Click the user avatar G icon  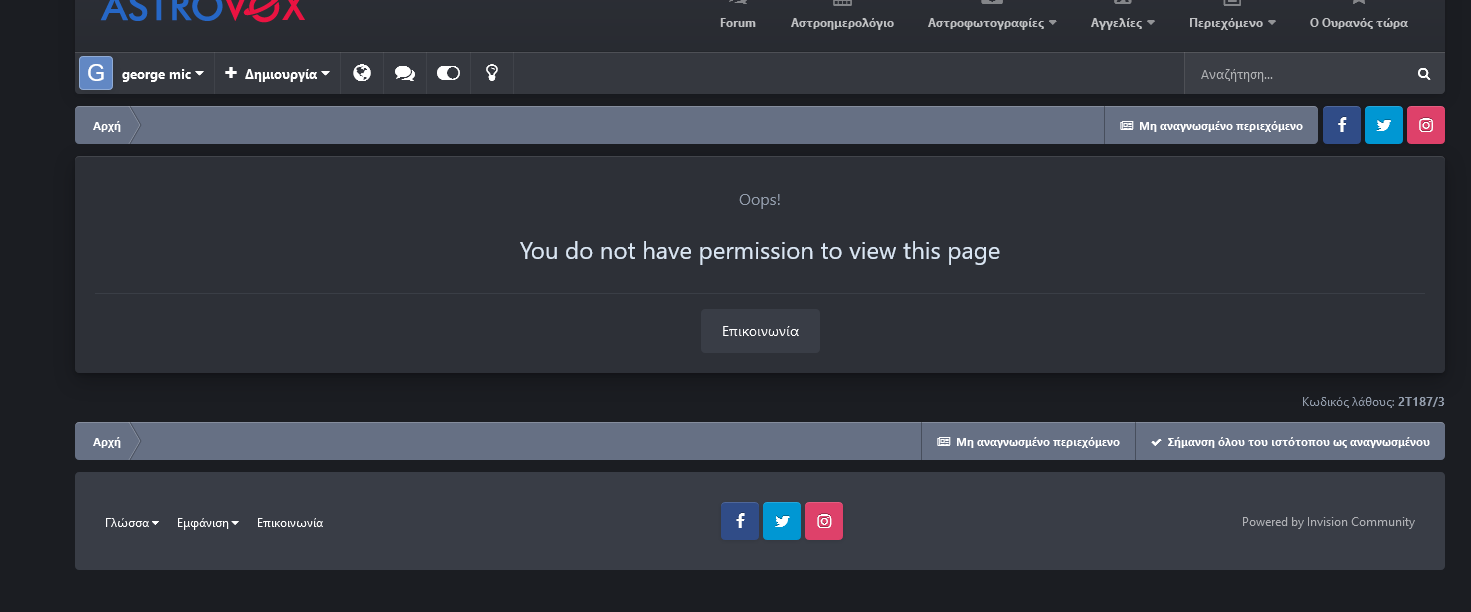tap(96, 73)
